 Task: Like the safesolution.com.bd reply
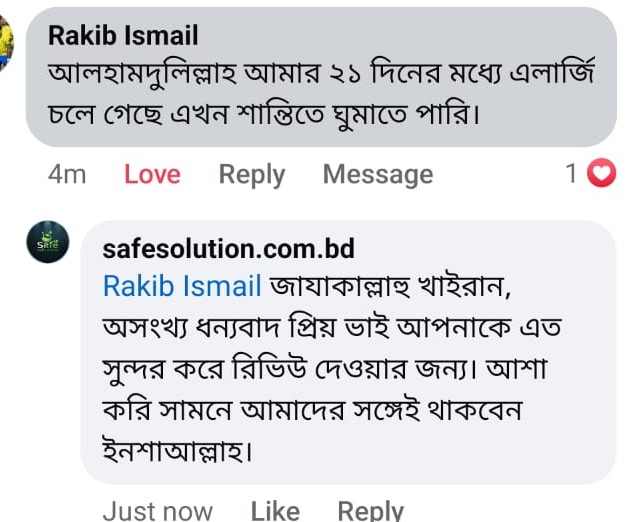(275, 510)
